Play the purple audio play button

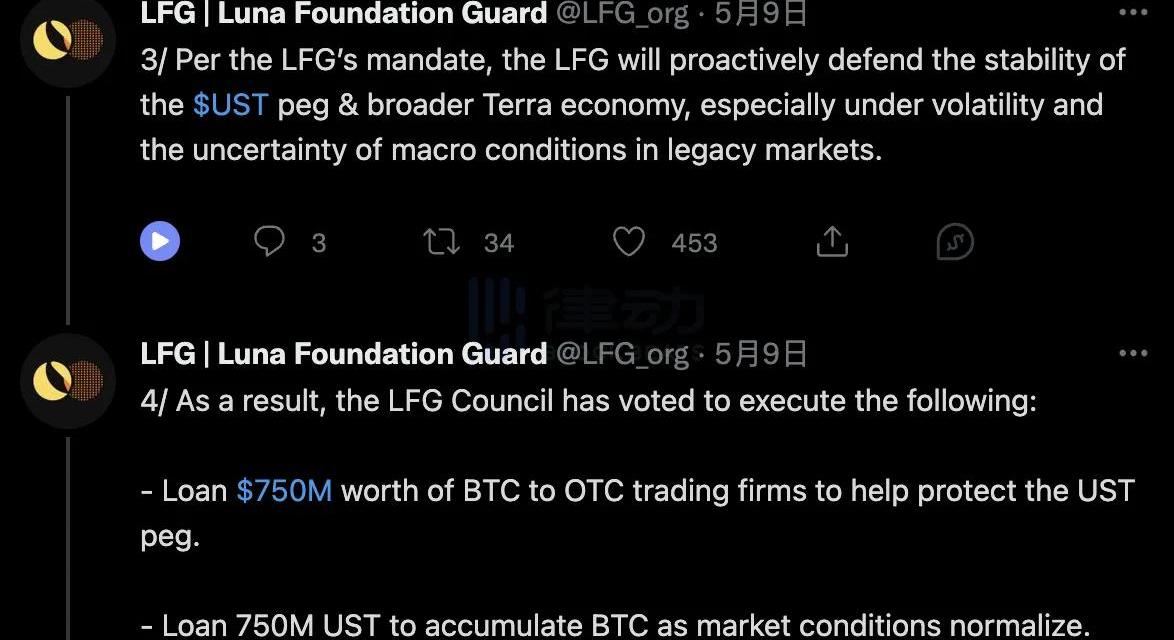click(x=160, y=241)
